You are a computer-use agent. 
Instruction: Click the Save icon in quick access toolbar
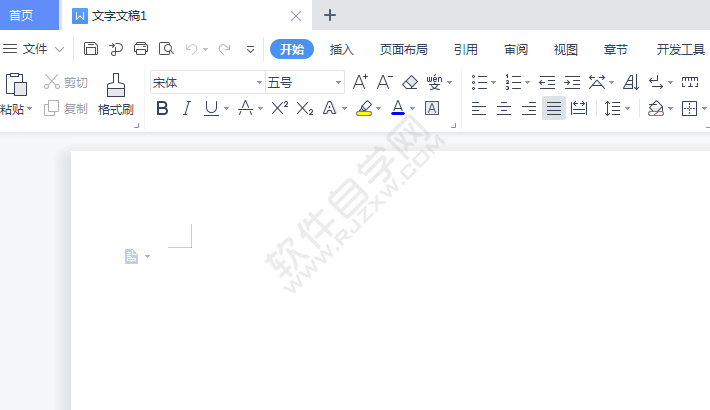coord(91,48)
